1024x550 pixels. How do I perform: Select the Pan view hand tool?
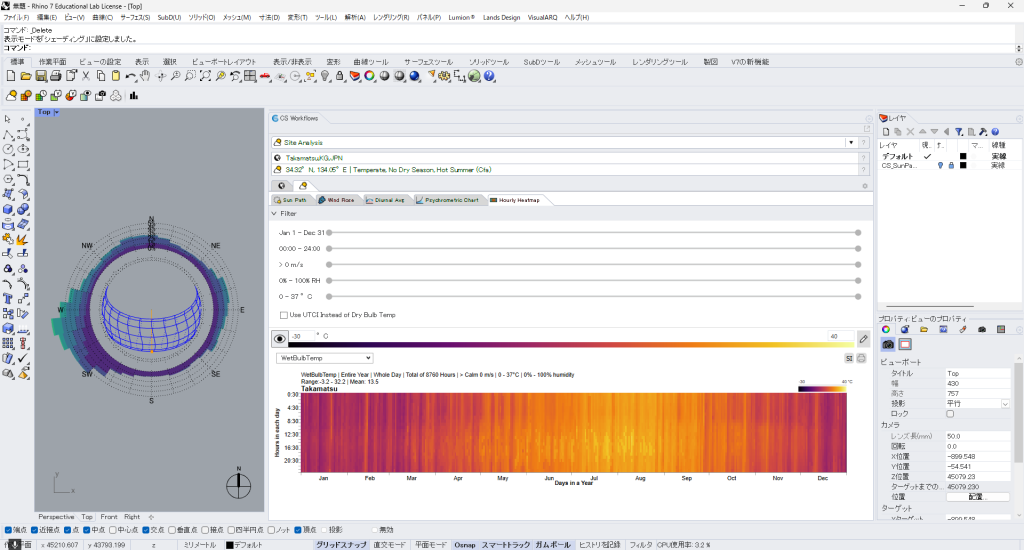(x=145, y=76)
